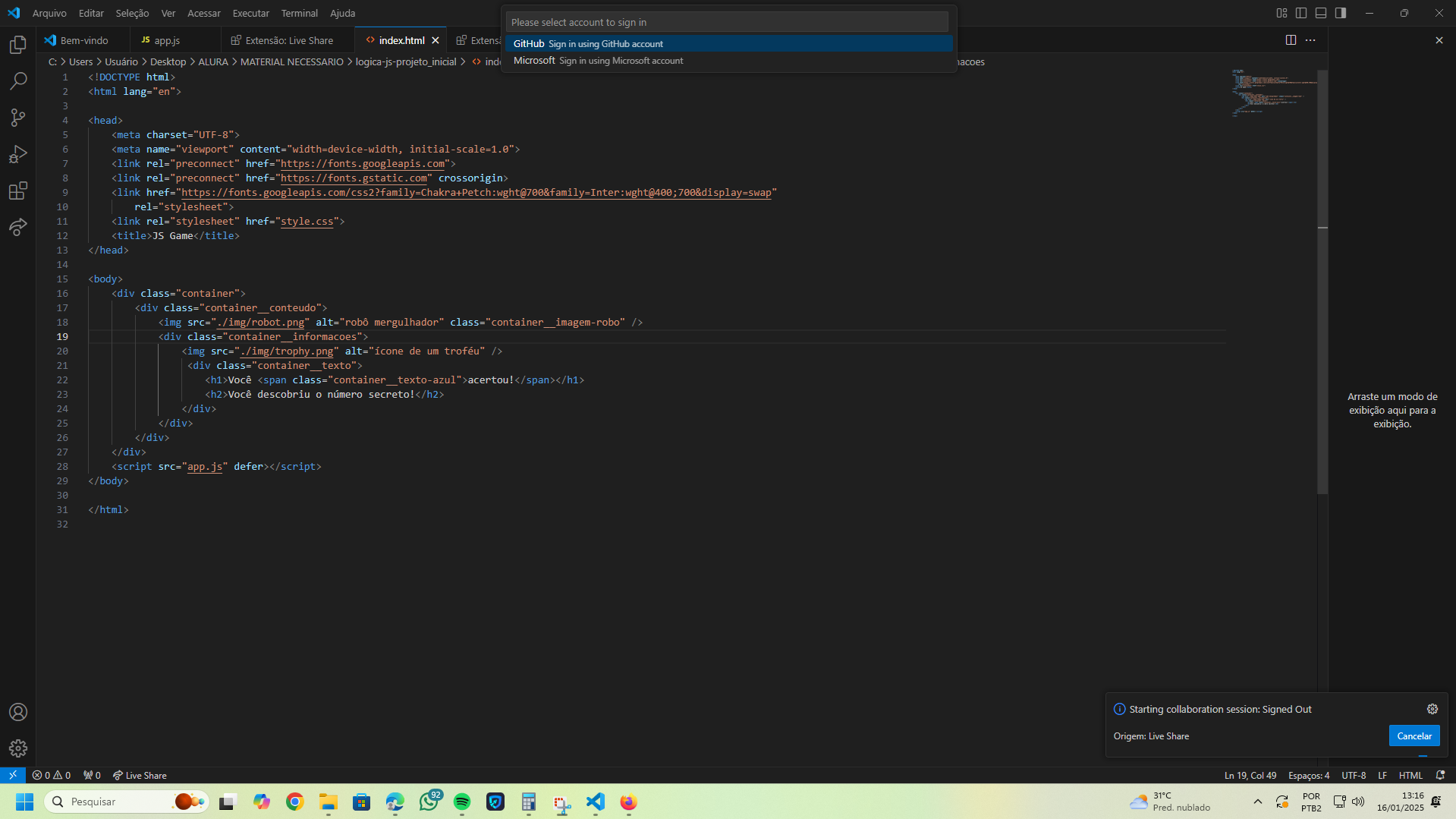Choose Microsoft account to sign in
The image size is (1456, 819).
728,60
